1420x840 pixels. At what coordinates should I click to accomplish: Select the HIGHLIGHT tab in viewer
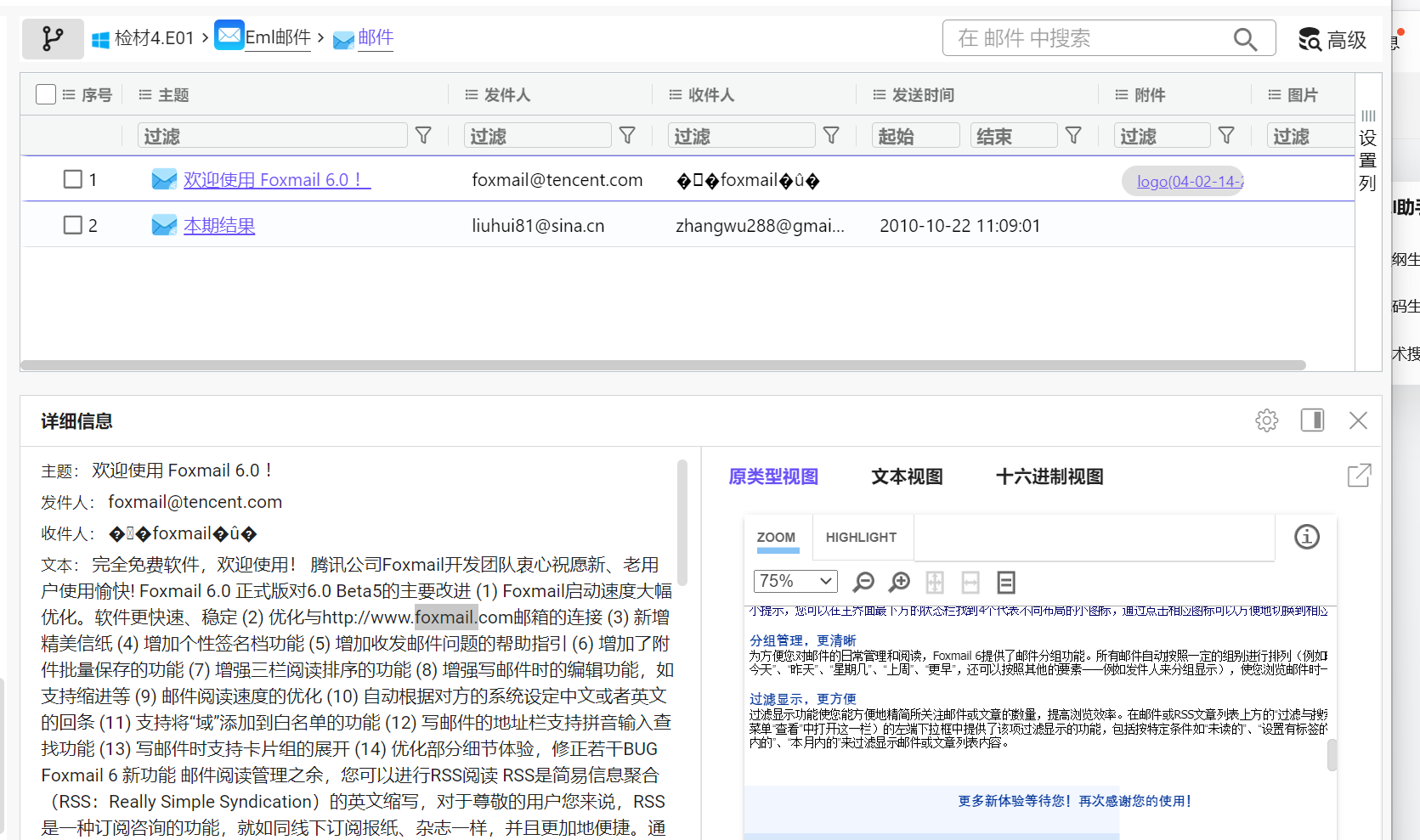tap(861, 538)
